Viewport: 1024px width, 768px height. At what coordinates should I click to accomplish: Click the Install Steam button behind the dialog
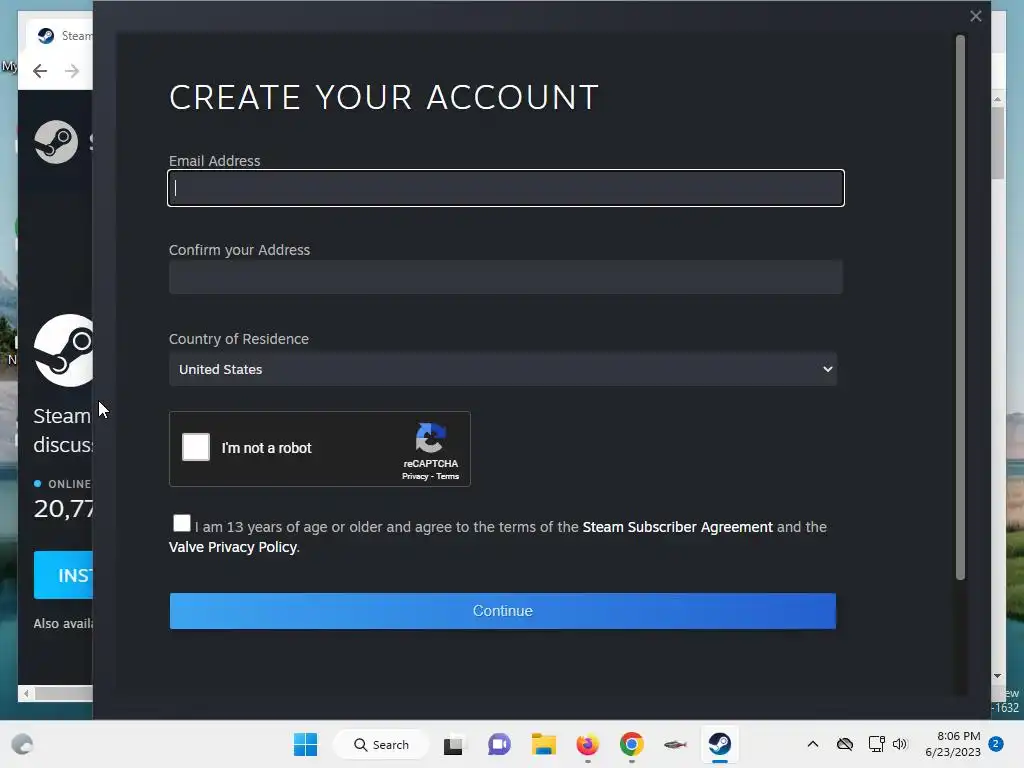[63, 575]
